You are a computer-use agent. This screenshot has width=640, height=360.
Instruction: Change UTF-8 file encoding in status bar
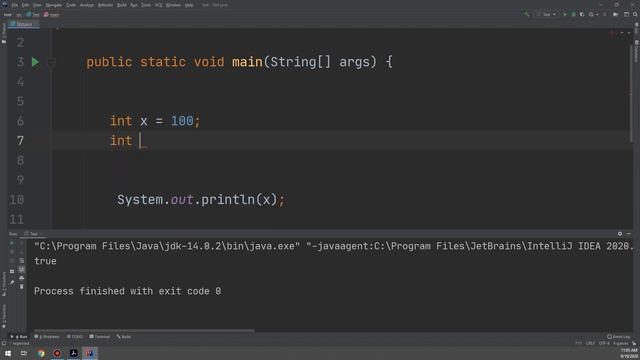pyautogui.click(x=604, y=343)
